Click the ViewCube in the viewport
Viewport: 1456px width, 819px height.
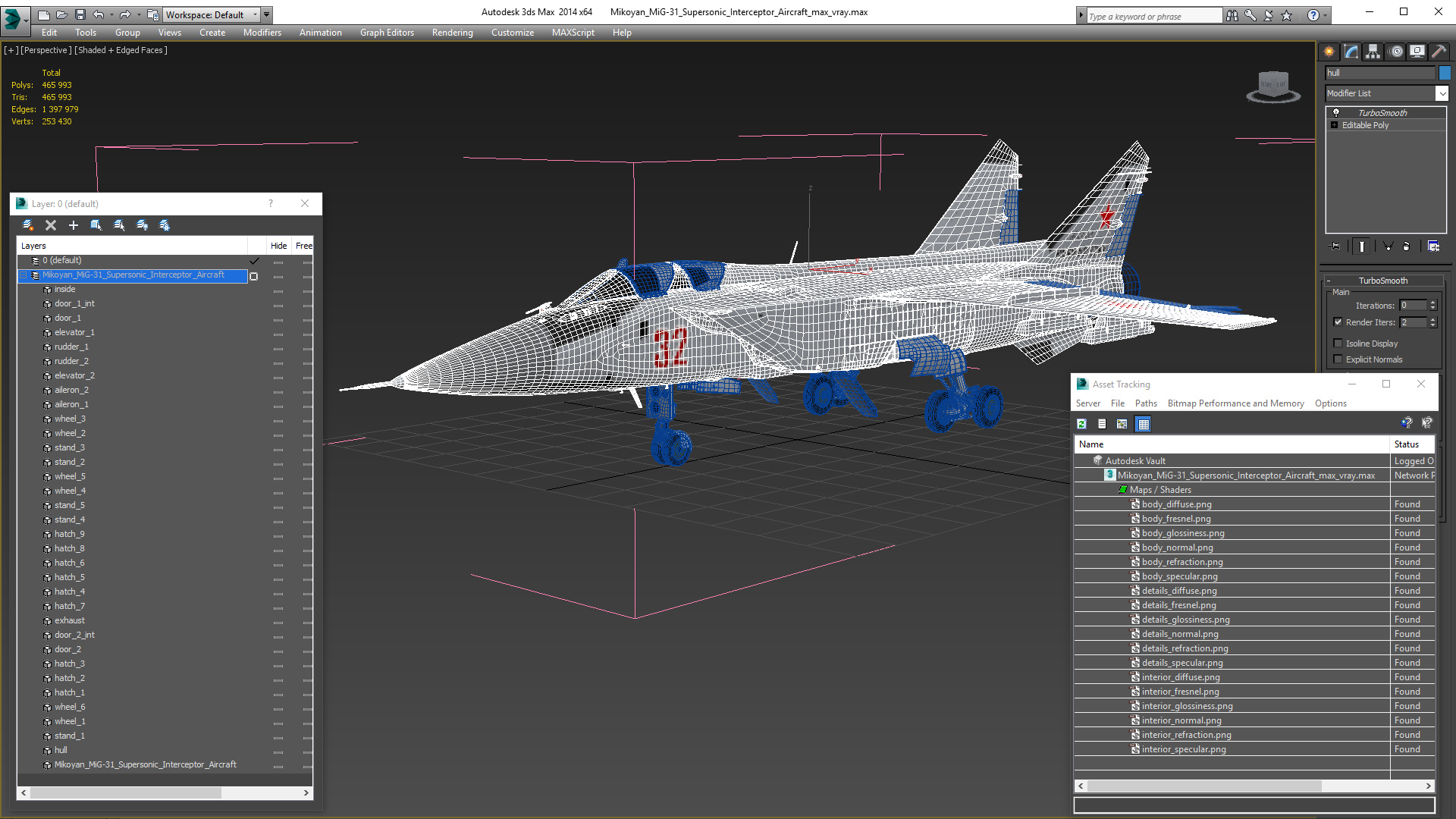pyautogui.click(x=1273, y=86)
